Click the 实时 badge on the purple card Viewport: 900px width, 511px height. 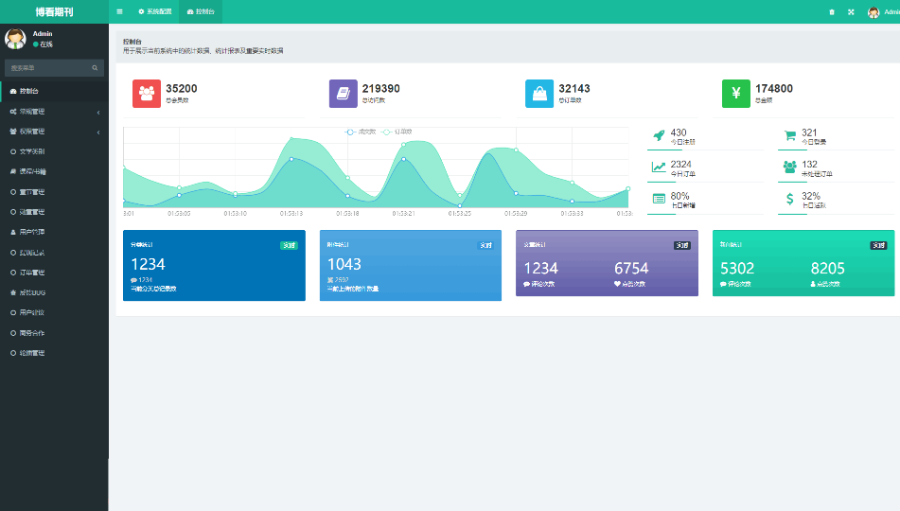click(x=682, y=245)
